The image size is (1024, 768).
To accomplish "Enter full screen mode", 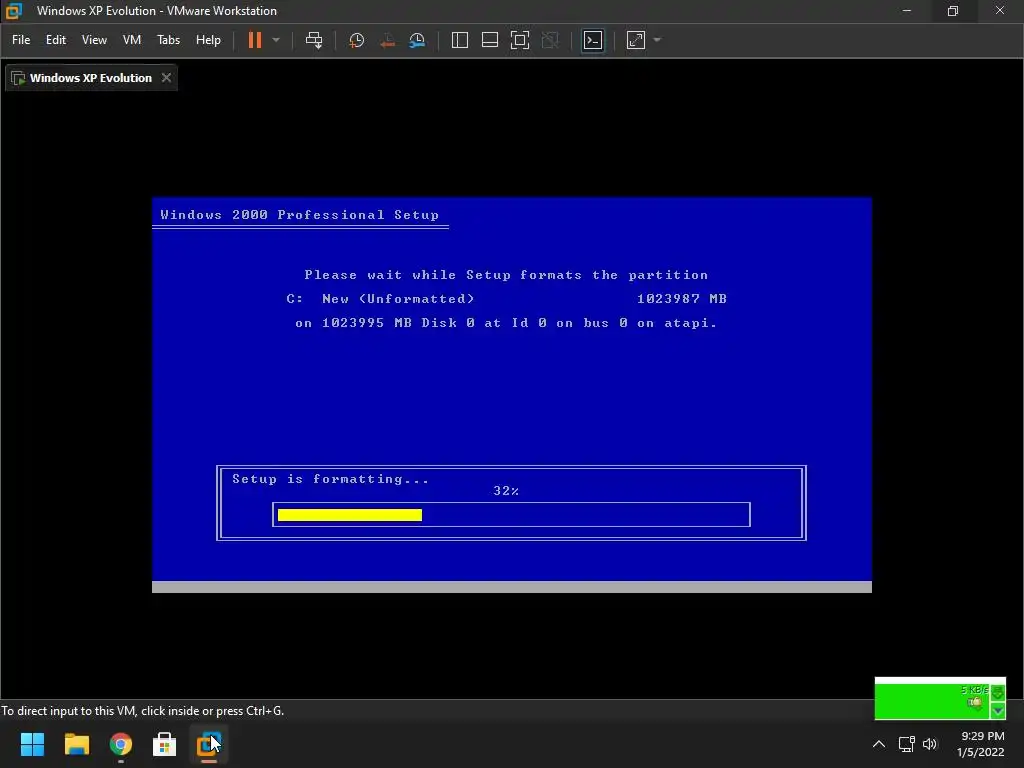I will coord(520,40).
